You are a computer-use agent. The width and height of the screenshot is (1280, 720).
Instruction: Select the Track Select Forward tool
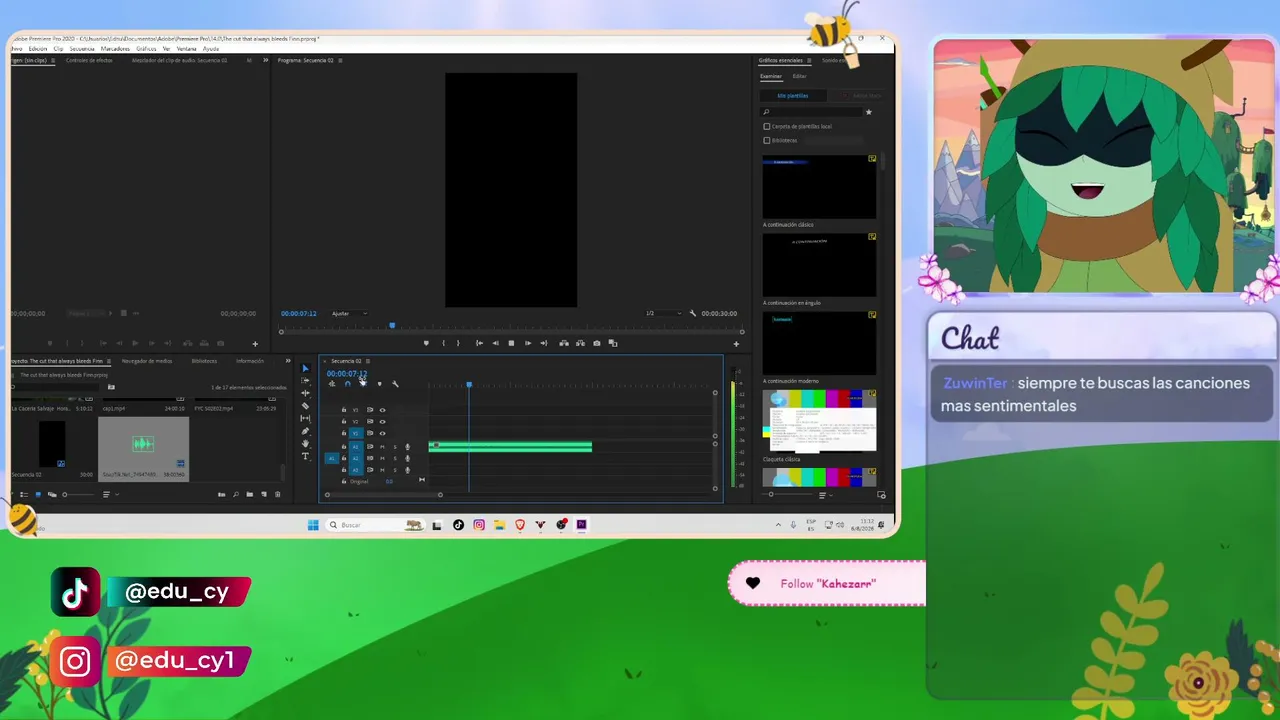pos(306,381)
